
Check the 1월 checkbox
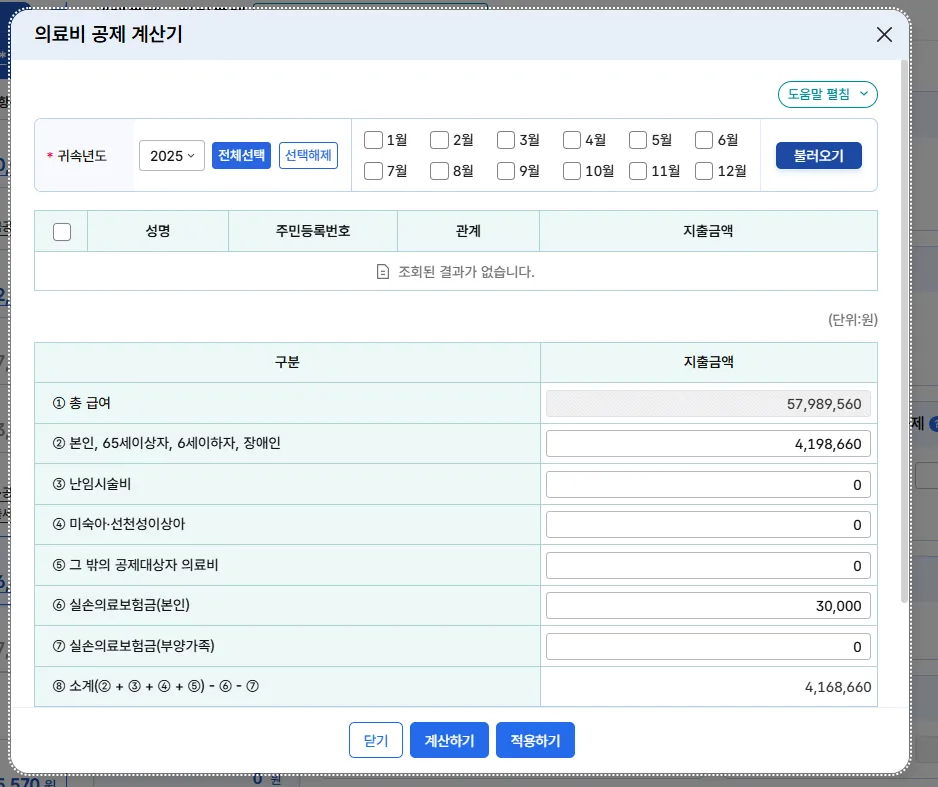pos(373,140)
